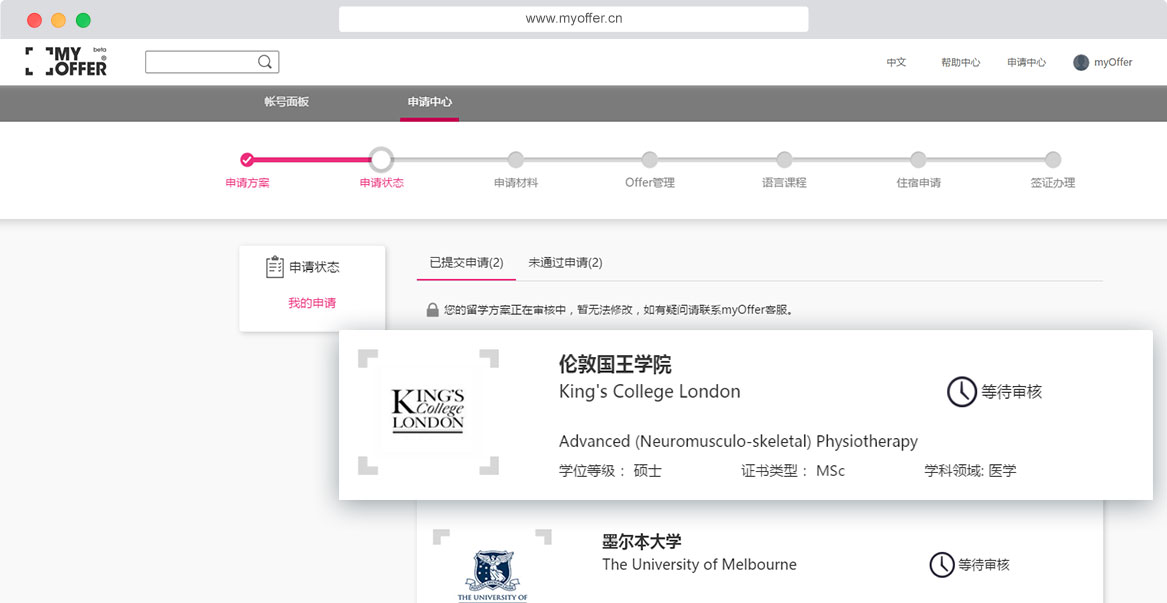Click the Offer管理 step label
Screen dimensions: 1167x603
tap(650, 183)
